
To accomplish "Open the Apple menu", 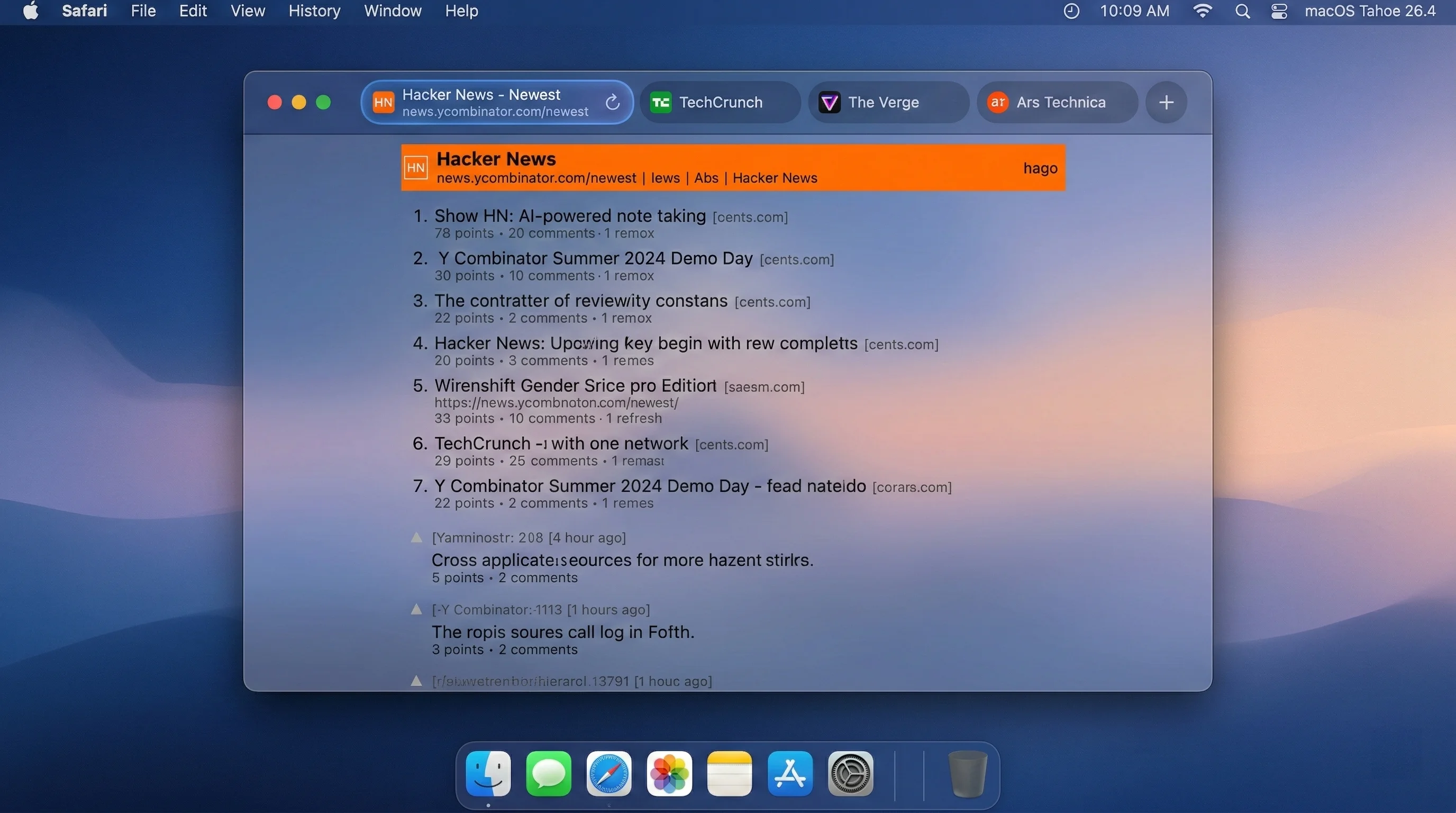I will point(31,11).
